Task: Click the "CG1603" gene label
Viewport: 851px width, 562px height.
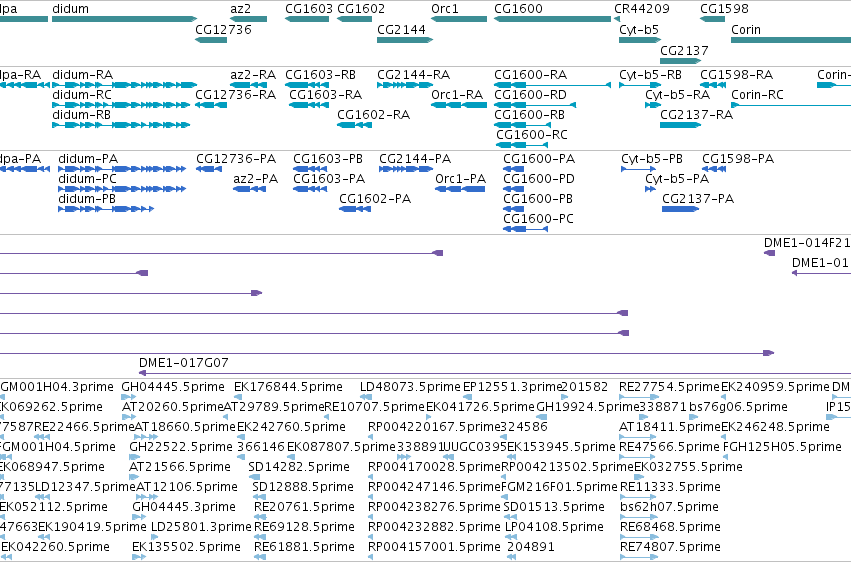Action: pos(309,9)
